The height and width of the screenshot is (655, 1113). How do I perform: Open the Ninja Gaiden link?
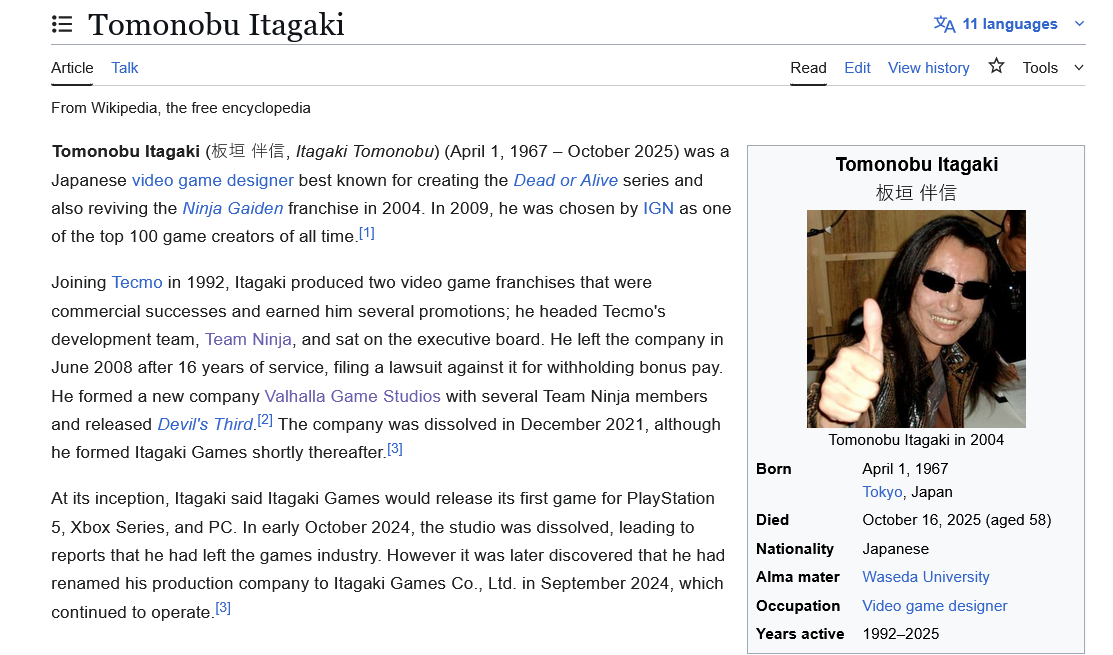pyautogui.click(x=233, y=209)
